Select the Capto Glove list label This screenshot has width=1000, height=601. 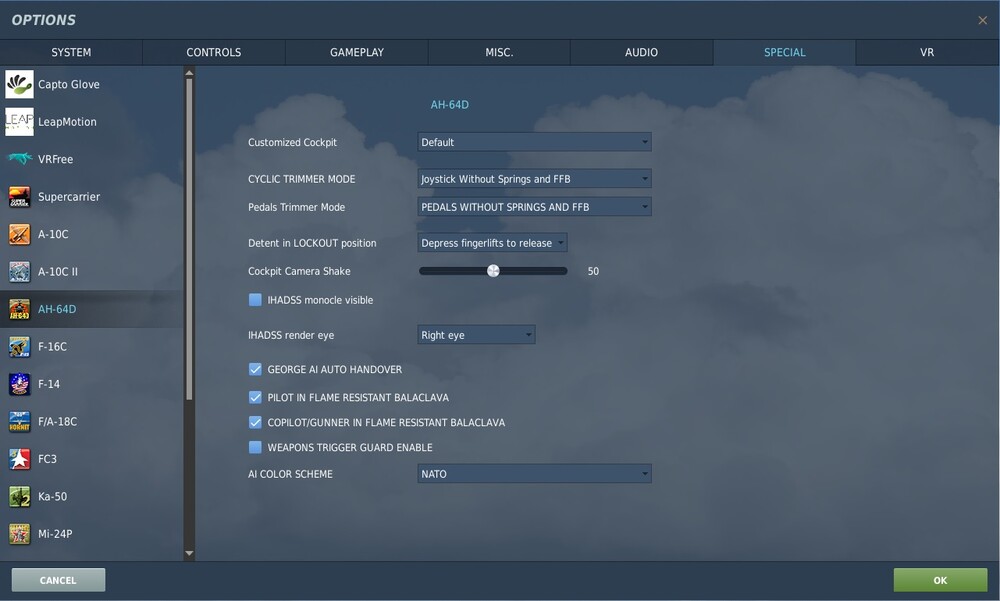68,84
